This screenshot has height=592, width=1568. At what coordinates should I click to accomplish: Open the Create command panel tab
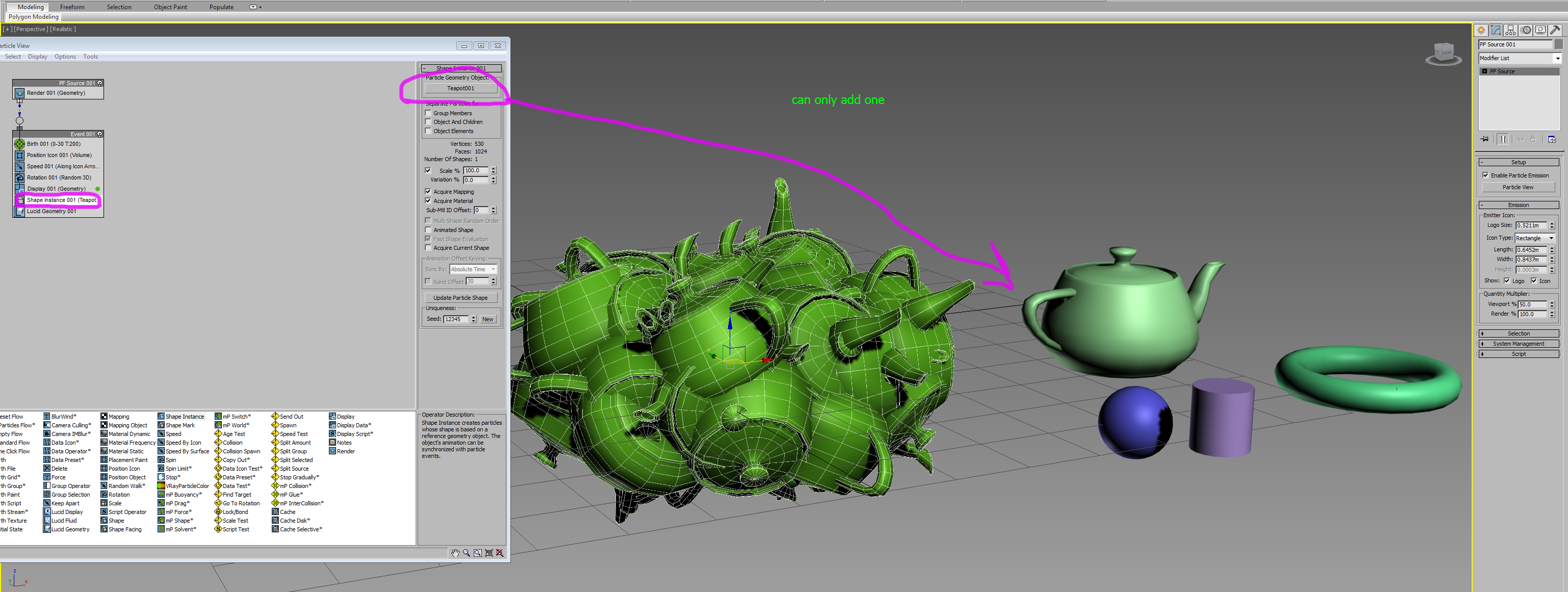click(1481, 30)
